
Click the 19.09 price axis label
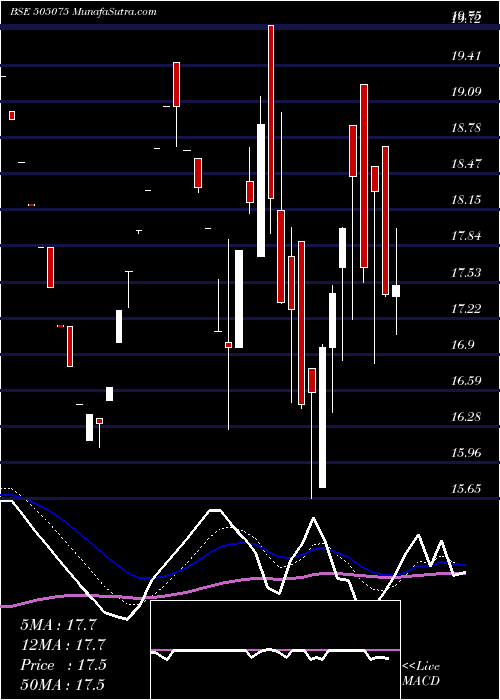[x=467, y=92]
